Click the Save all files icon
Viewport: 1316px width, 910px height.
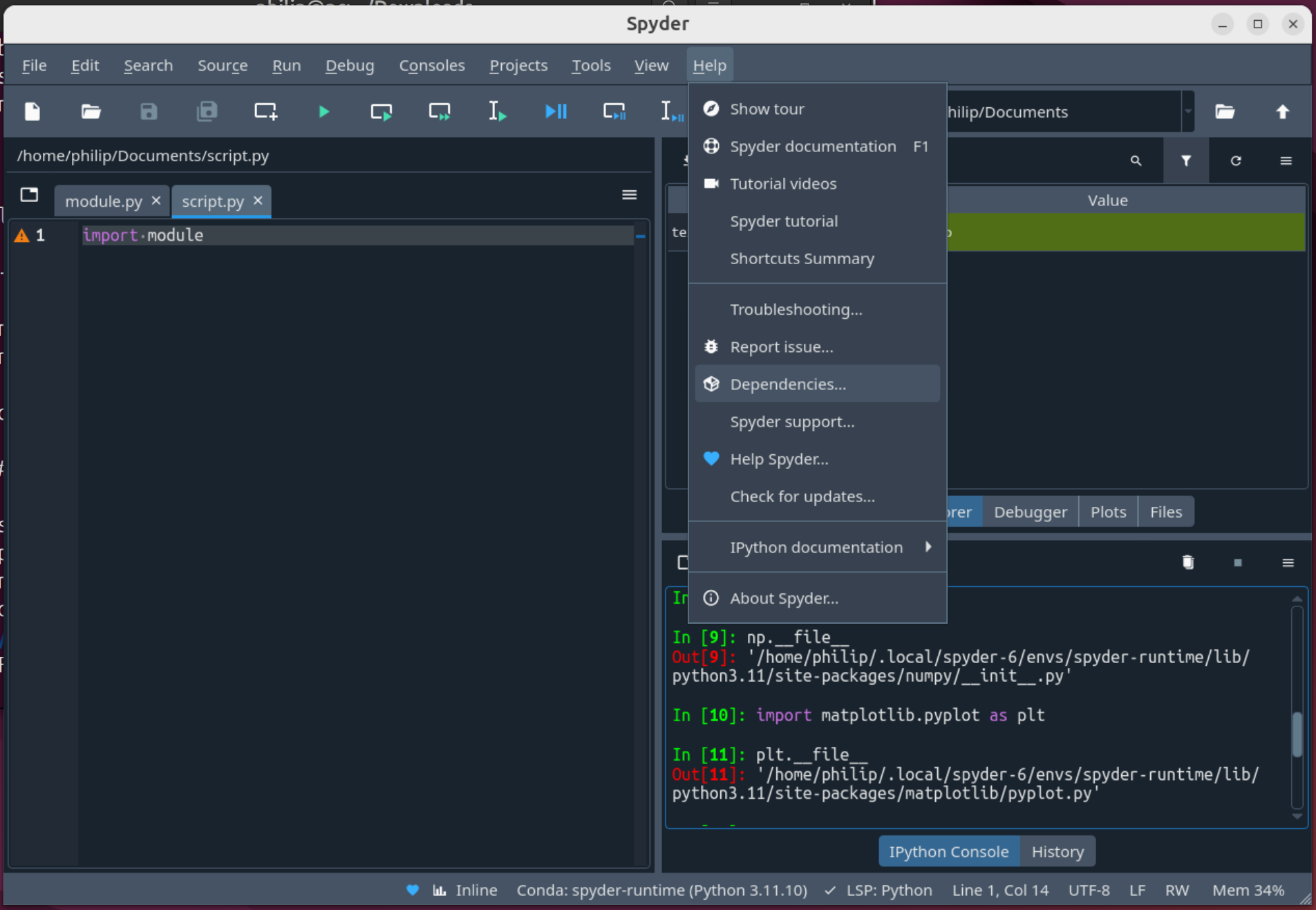click(x=207, y=111)
